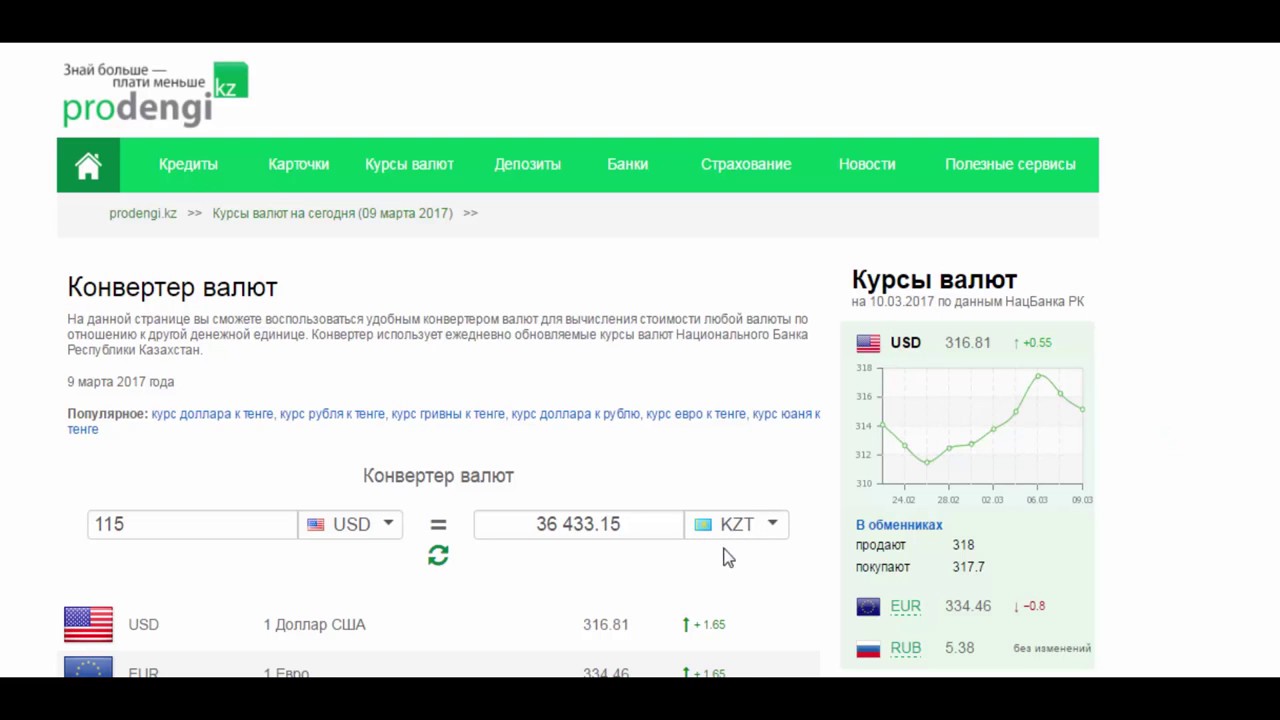Viewport: 1280px width, 720px height.
Task: Click the 316.81 rate in USD table row
Action: (606, 624)
